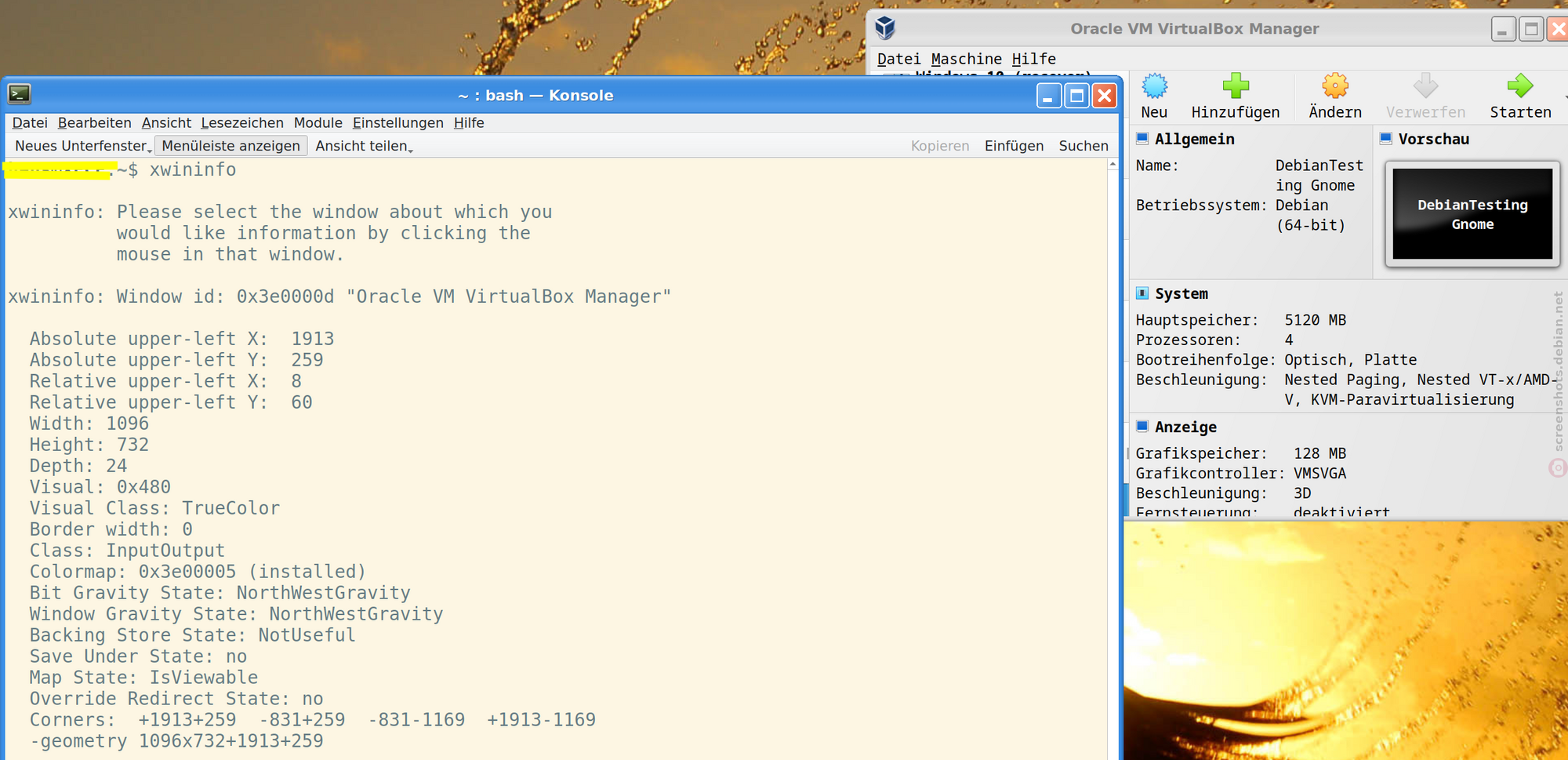Click the System section heading
This screenshot has height=760, width=1568.
pyautogui.click(x=1181, y=293)
